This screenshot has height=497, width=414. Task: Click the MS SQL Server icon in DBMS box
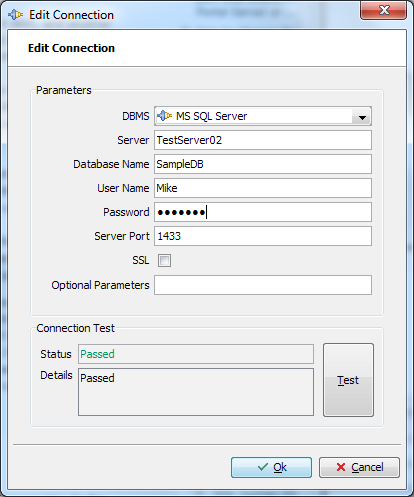coord(164,116)
